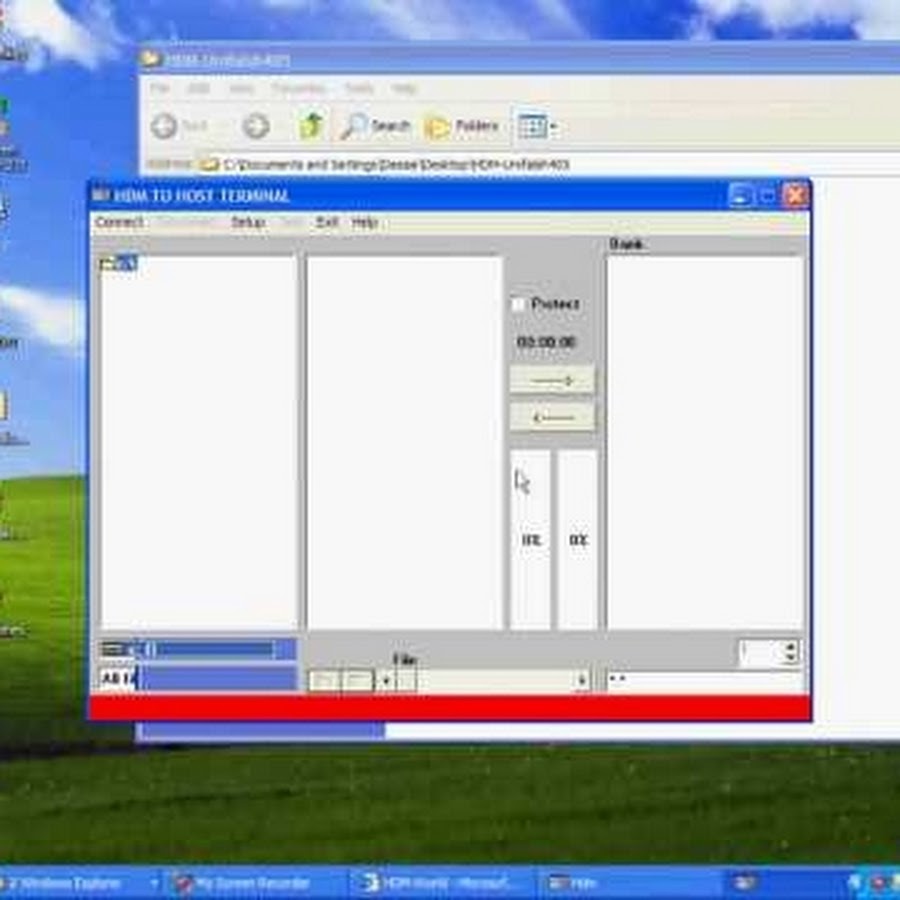The width and height of the screenshot is (900, 900).
Task: Select the C: drive folder icon in tree
Action: [107, 263]
